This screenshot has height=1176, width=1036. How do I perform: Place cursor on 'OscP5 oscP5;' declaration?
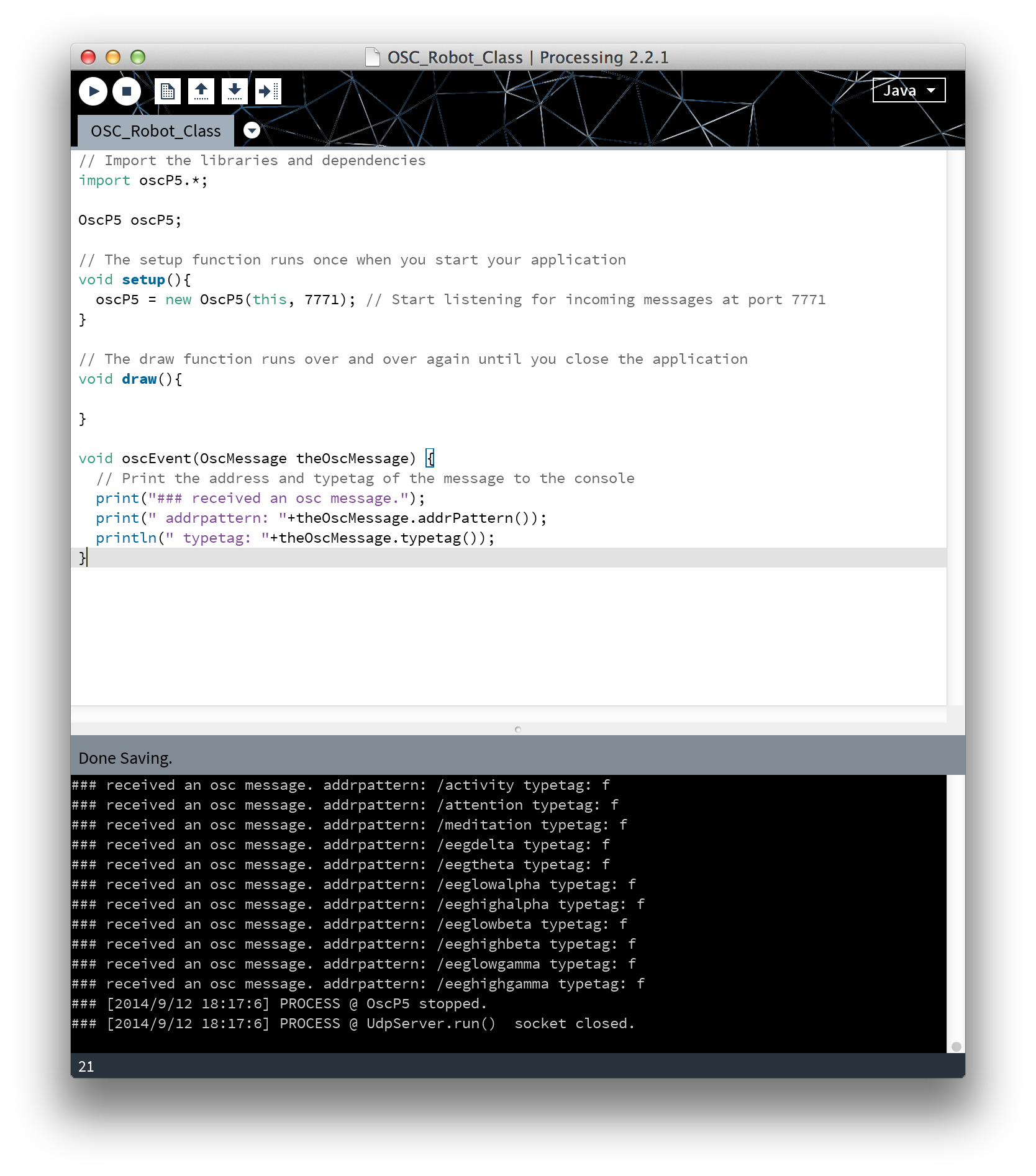(x=130, y=220)
